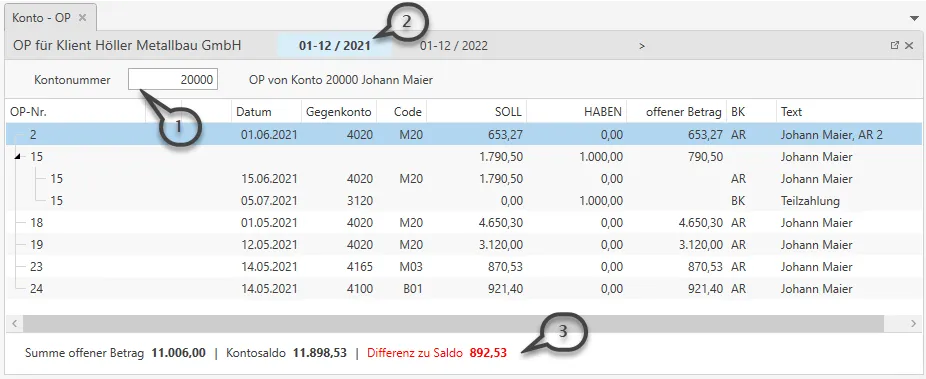926x379 pixels.
Task: Close the Konto - OP tab
Action: 83,18
